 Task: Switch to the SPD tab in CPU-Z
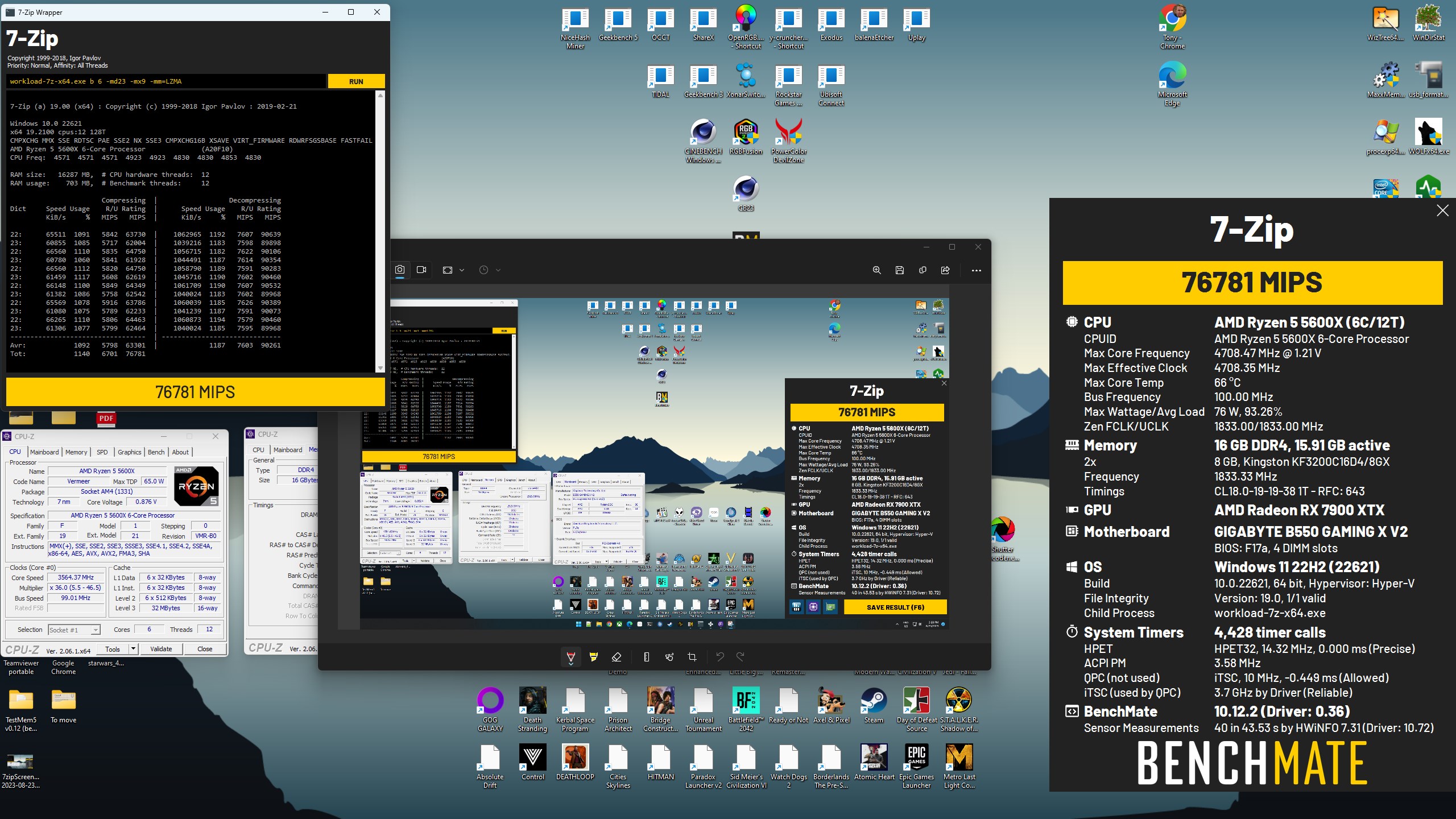pos(102,452)
